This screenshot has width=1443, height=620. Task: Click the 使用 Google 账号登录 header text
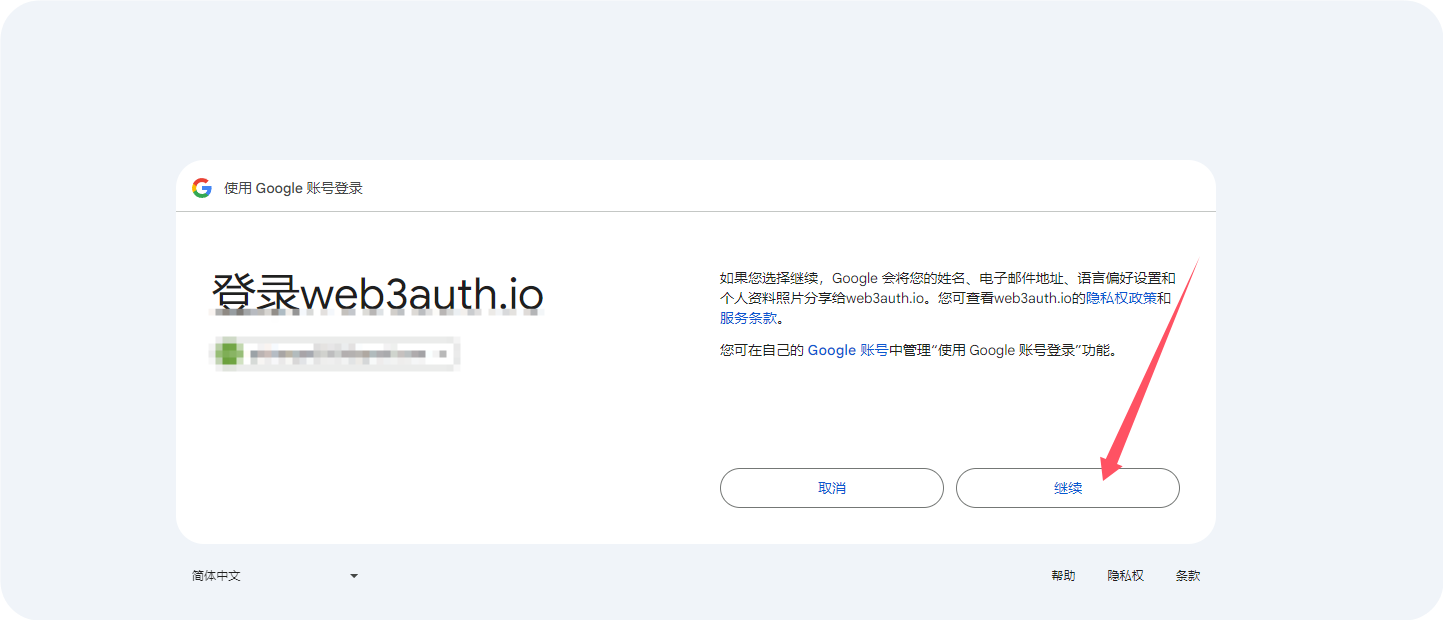click(x=293, y=188)
